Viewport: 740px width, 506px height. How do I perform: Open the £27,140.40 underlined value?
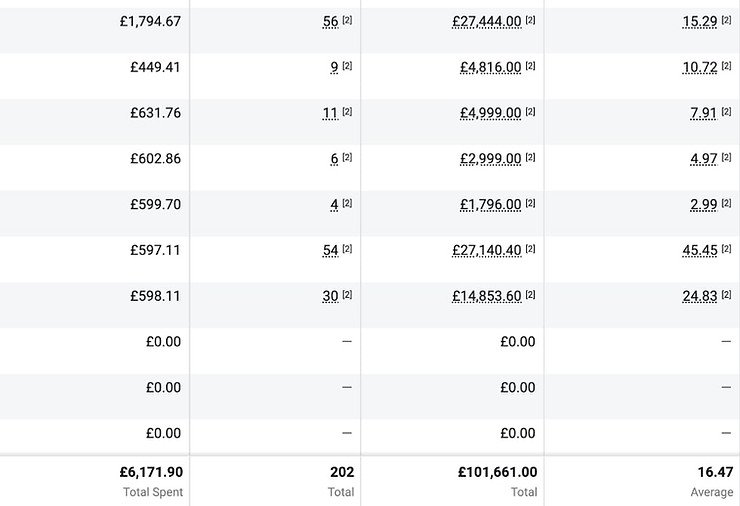pos(486,250)
